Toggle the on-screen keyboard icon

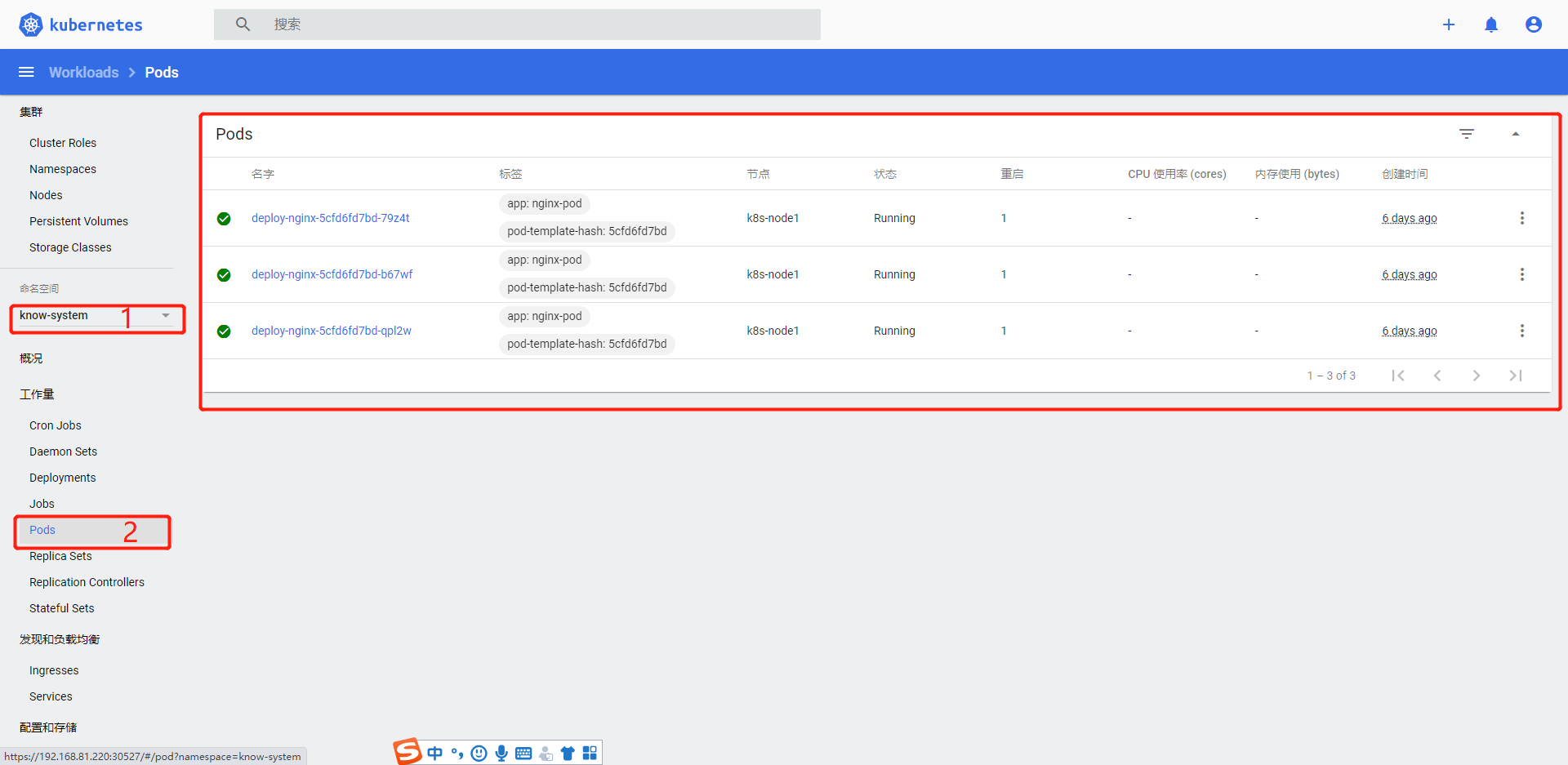click(523, 753)
